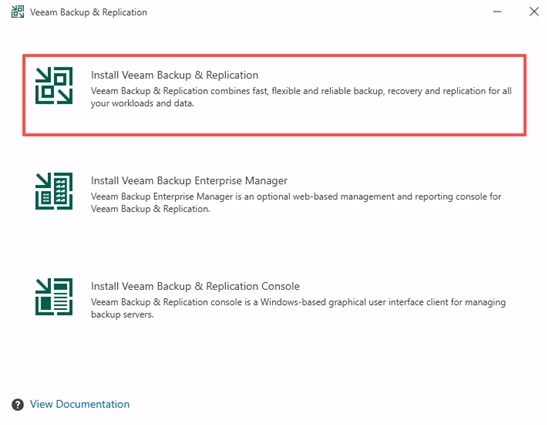Click the Backup & Replication Console install icon
547x425 pixels.
(x=54, y=297)
